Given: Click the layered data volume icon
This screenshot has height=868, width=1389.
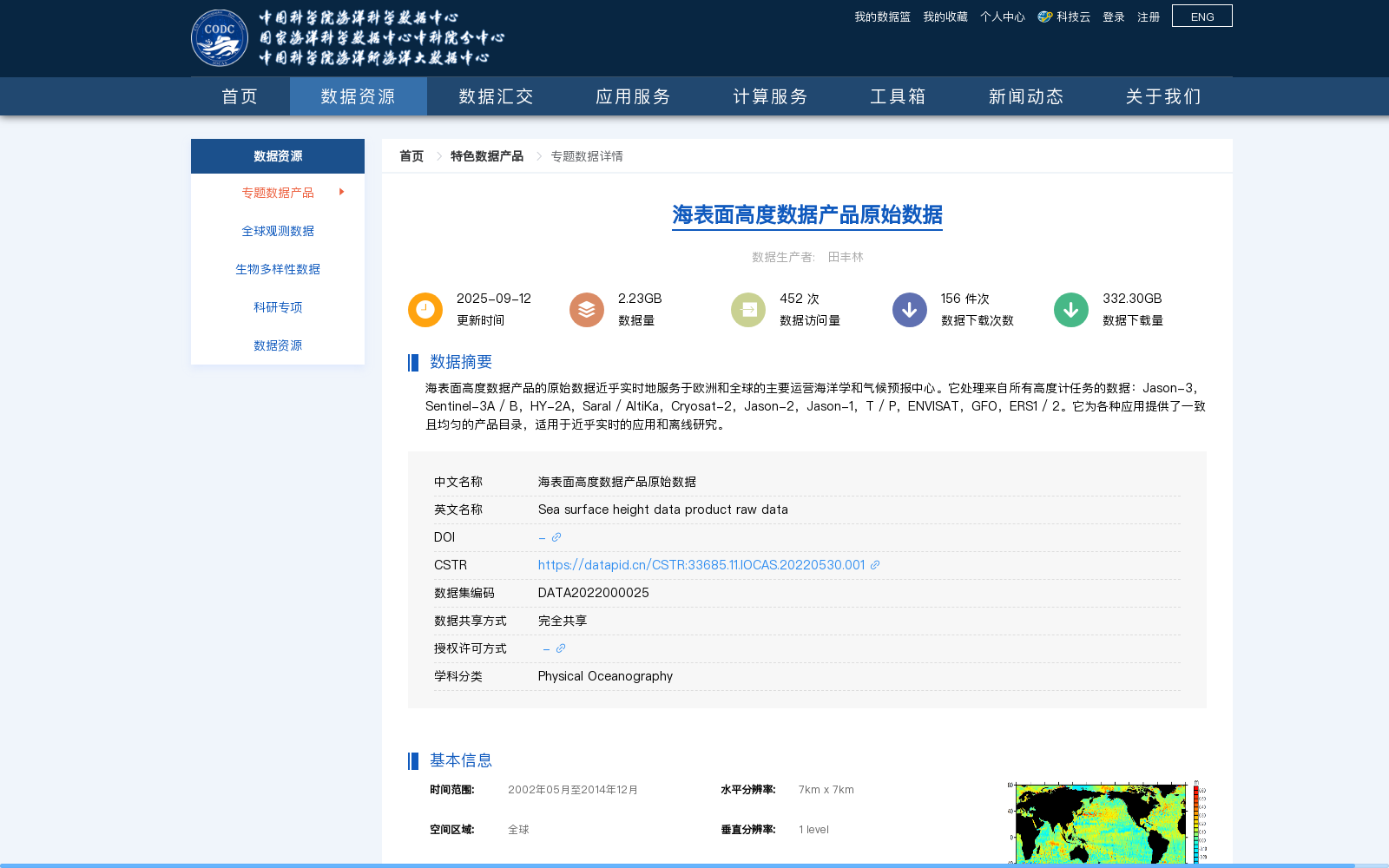Looking at the screenshot, I should [x=587, y=310].
